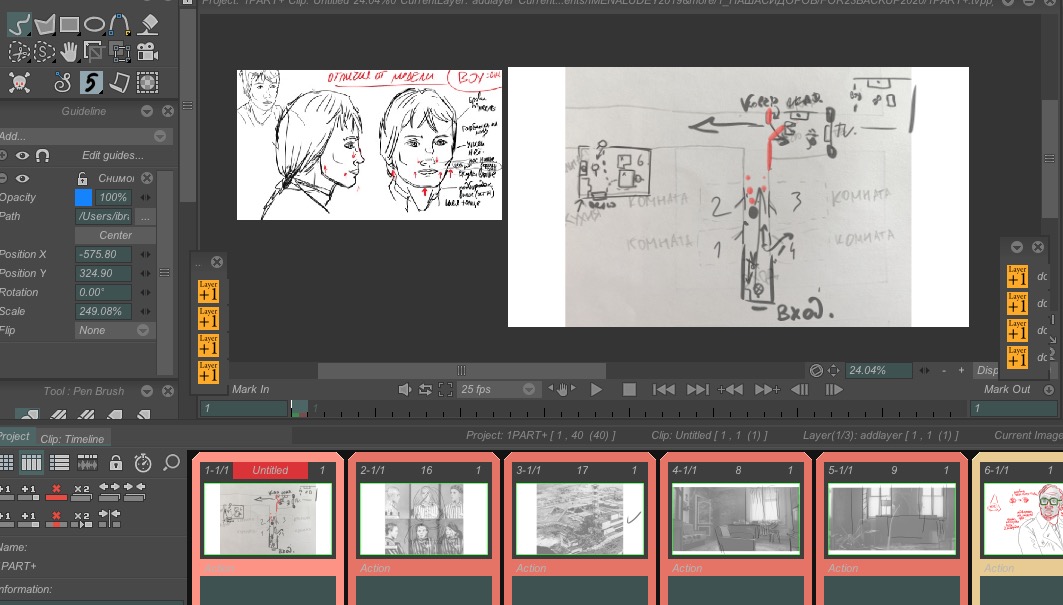
Task: Select the 3-1/1 clip thumbnail
Action: coord(579,518)
